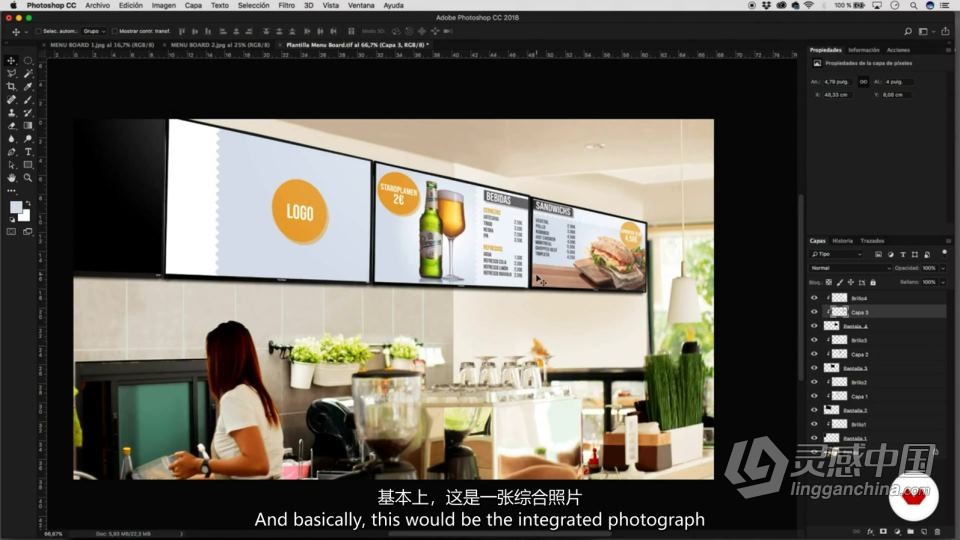Viewport: 960px width, 540px height.
Task: Select the Lasso tool
Action: 11,73
